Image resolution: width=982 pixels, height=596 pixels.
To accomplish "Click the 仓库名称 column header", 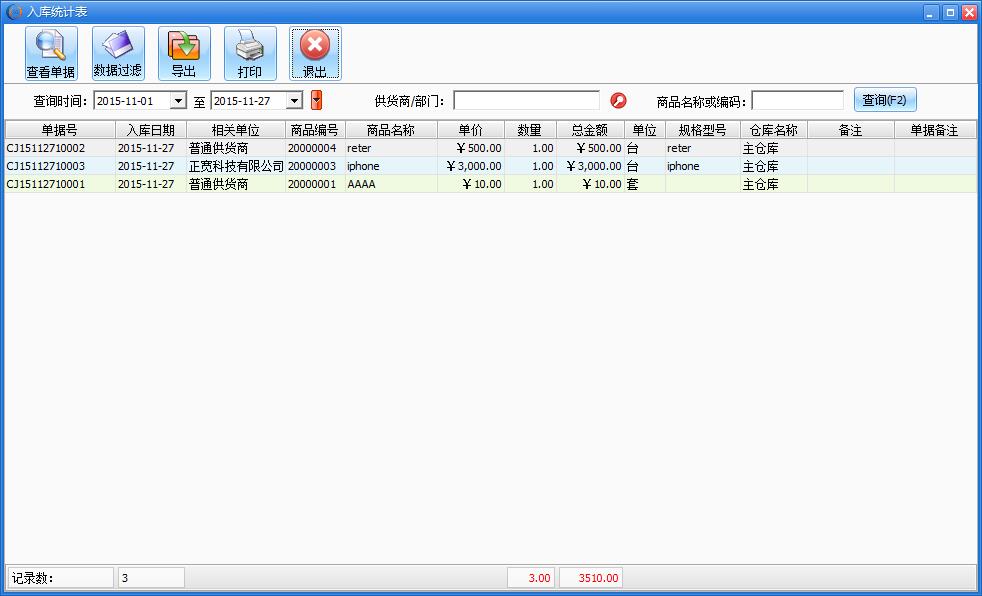I will pos(774,130).
